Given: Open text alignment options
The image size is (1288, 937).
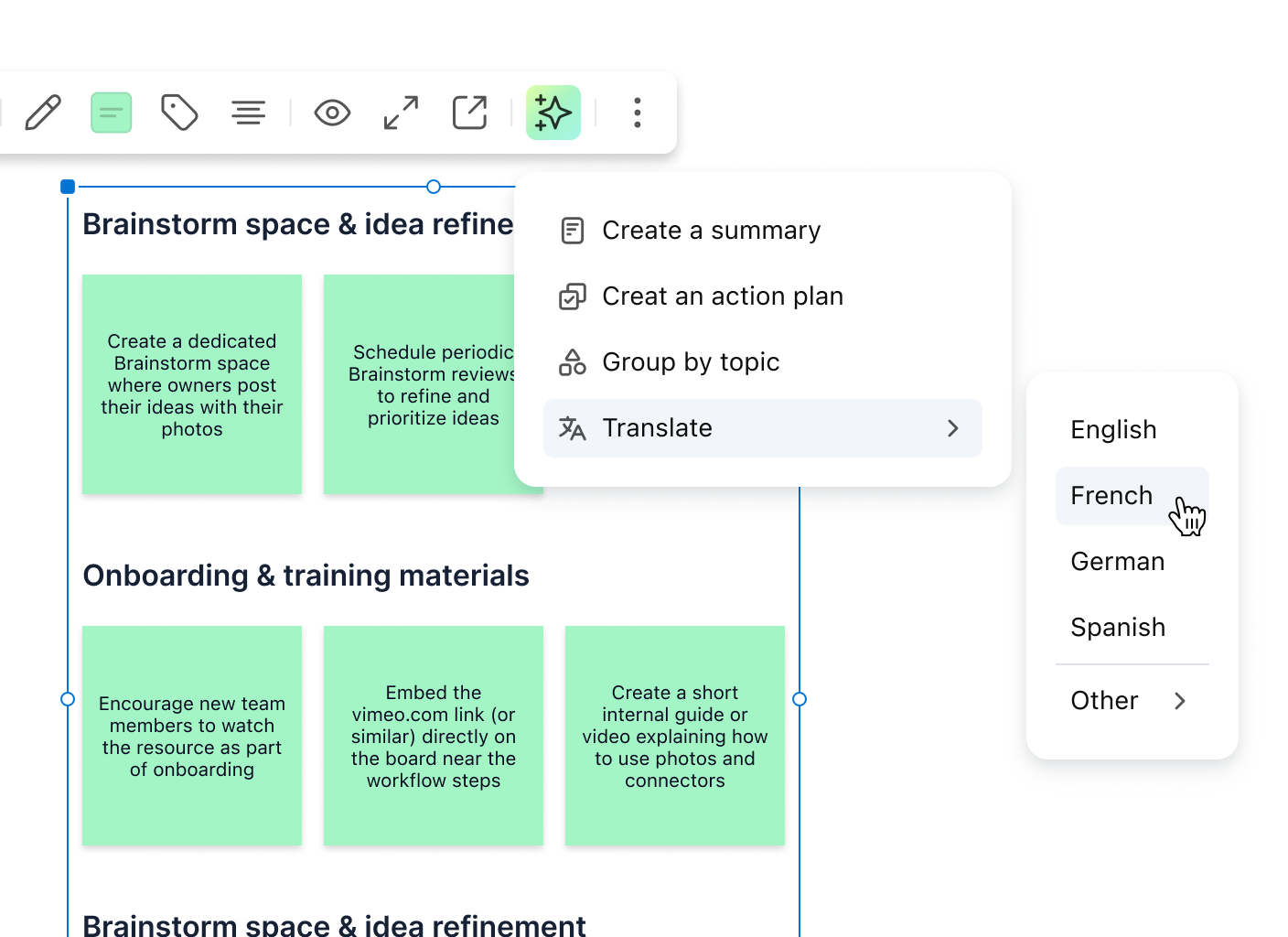Looking at the screenshot, I should (248, 113).
